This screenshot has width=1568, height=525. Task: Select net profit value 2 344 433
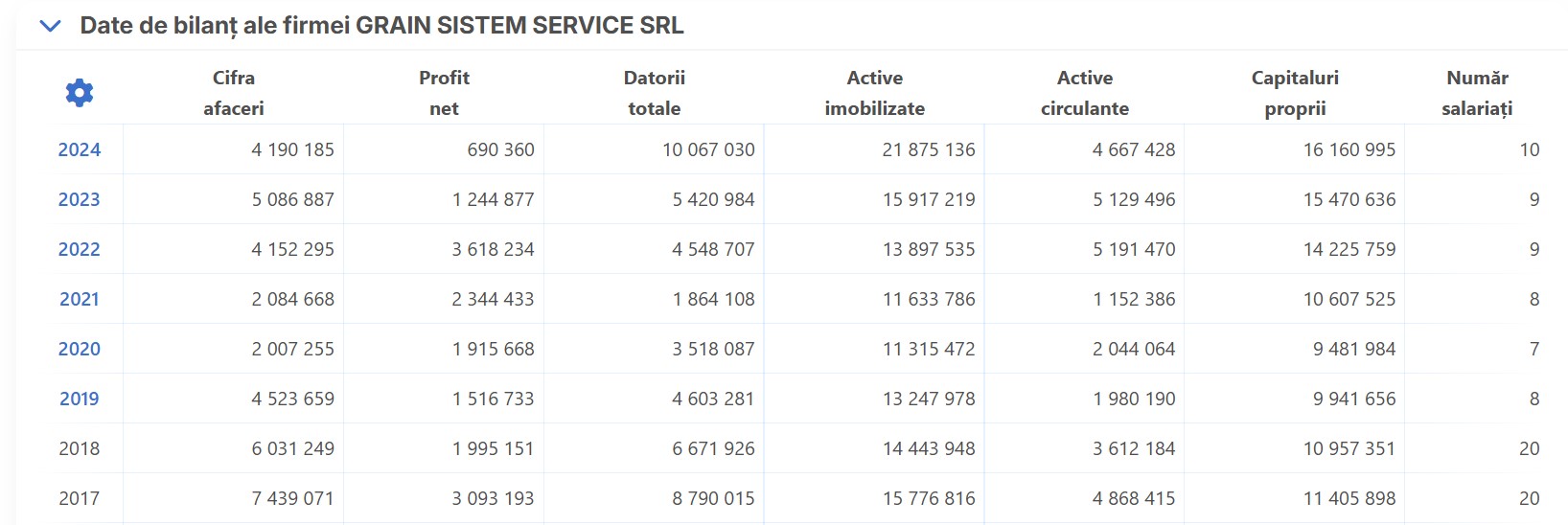click(494, 299)
